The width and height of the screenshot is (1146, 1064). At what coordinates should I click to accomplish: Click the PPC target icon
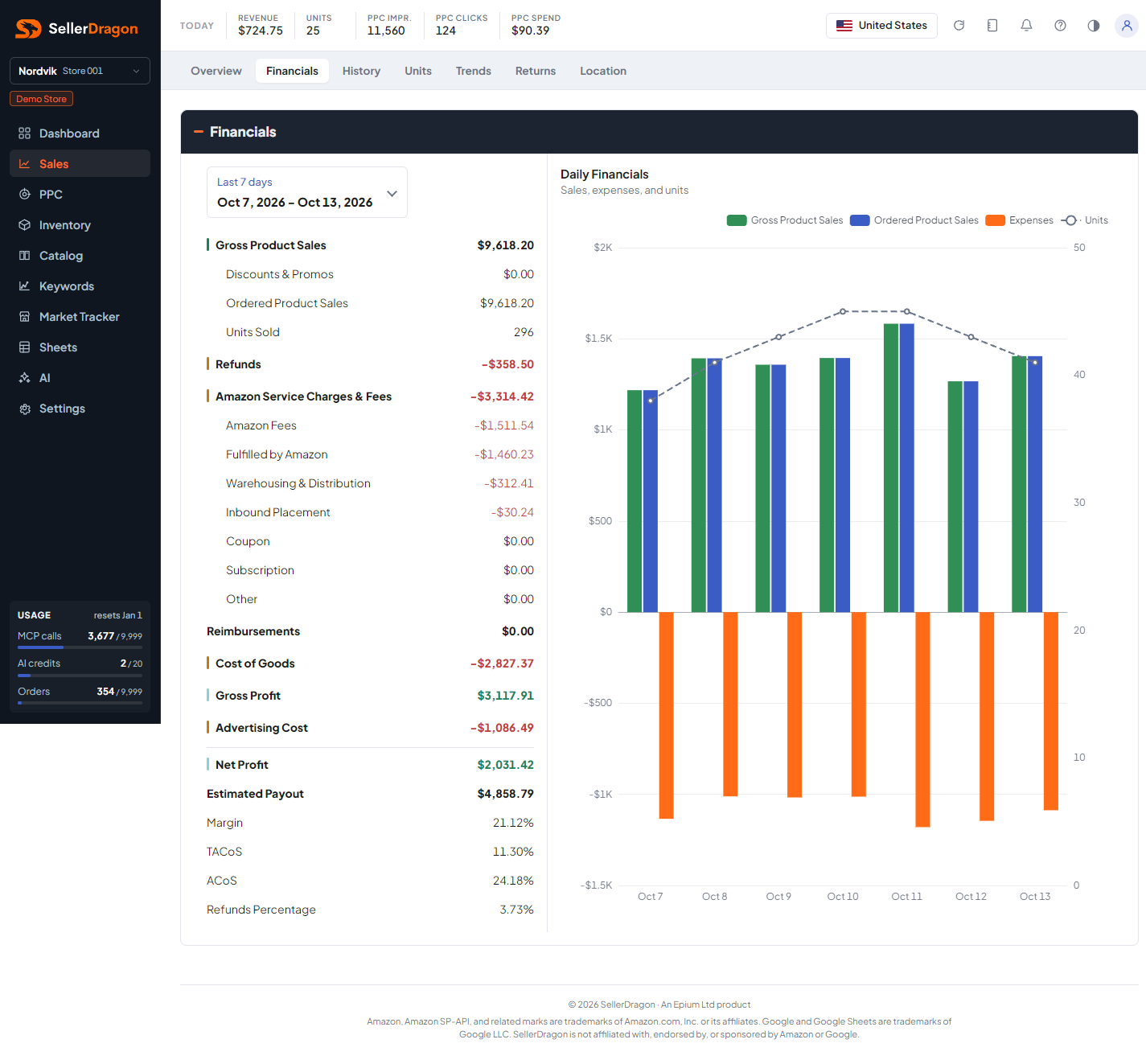point(25,195)
